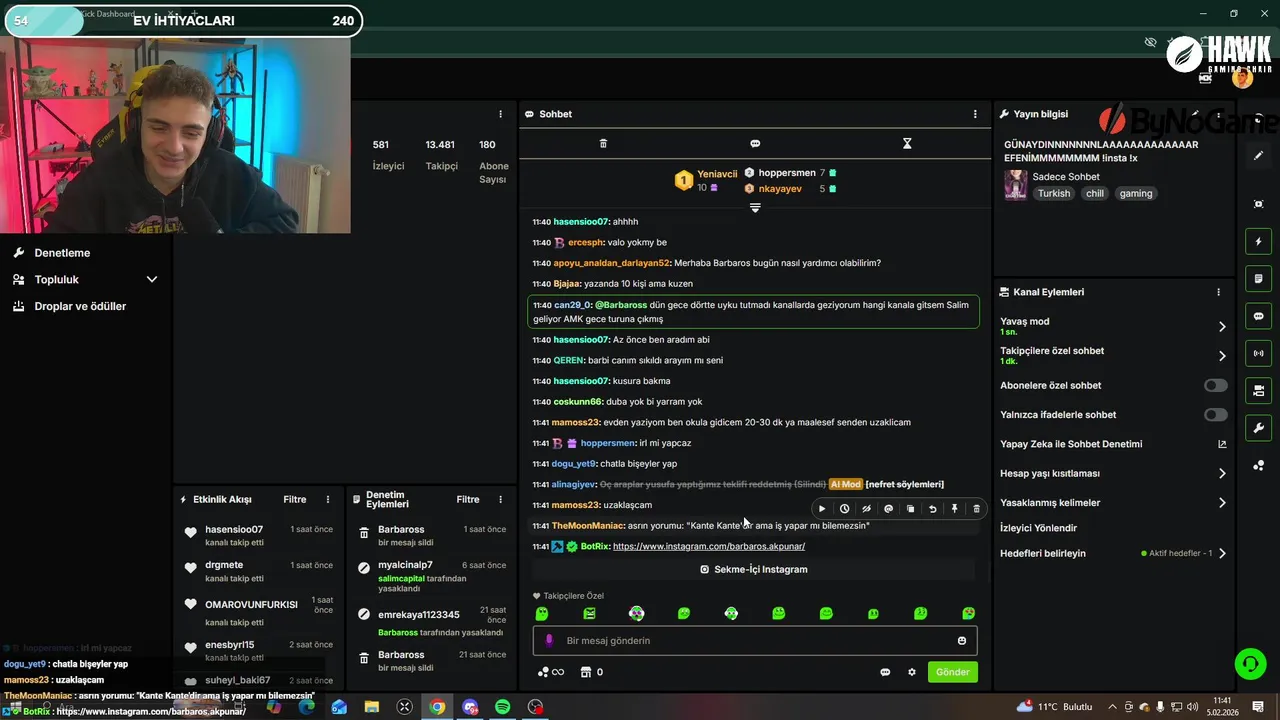
Task: Edit stream info with pencil icon
Action: [x=1194, y=114]
